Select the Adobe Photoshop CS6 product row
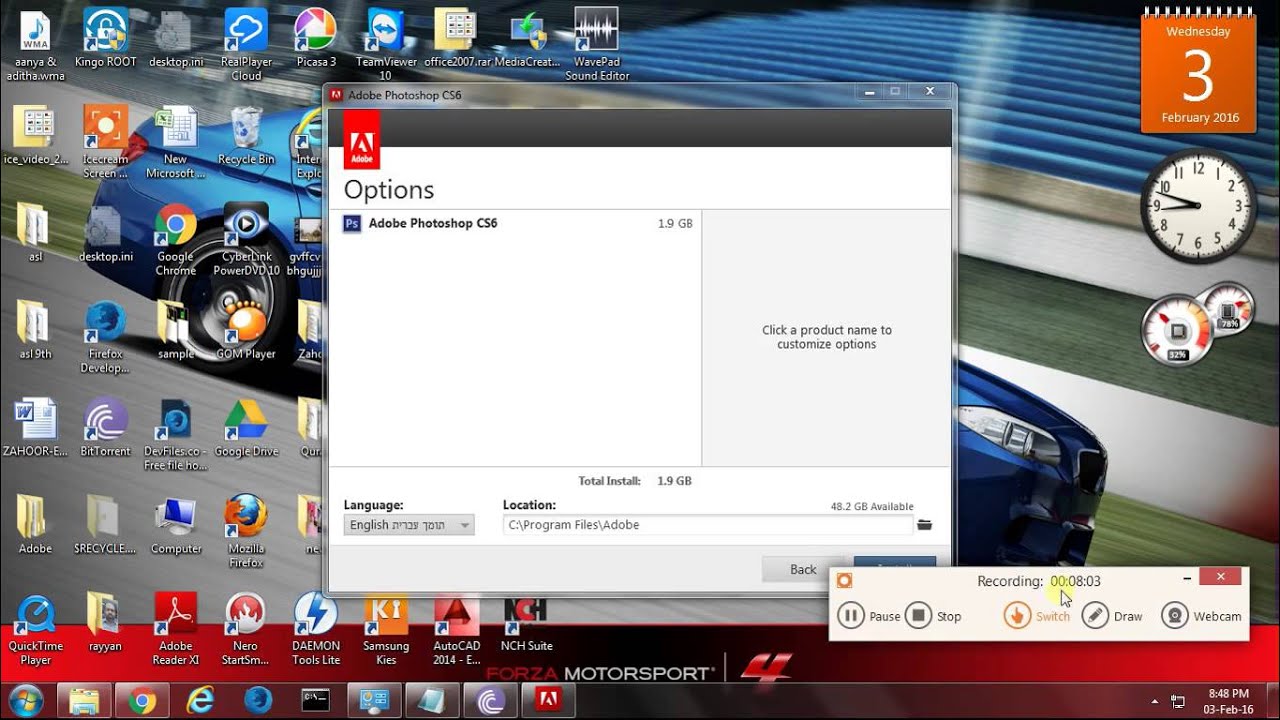The width and height of the screenshot is (1280, 720). [x=514, y=223]
